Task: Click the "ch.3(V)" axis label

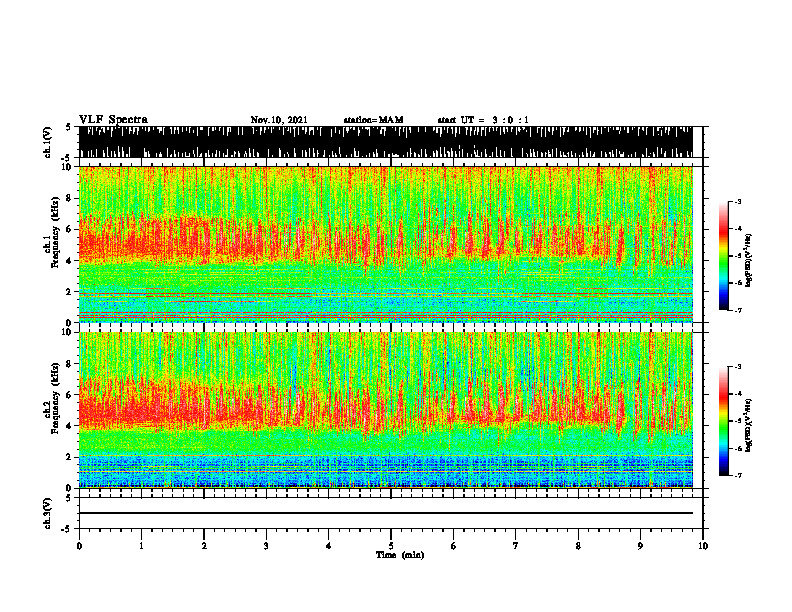Action: pyautogui.click(x=47, y=514)
